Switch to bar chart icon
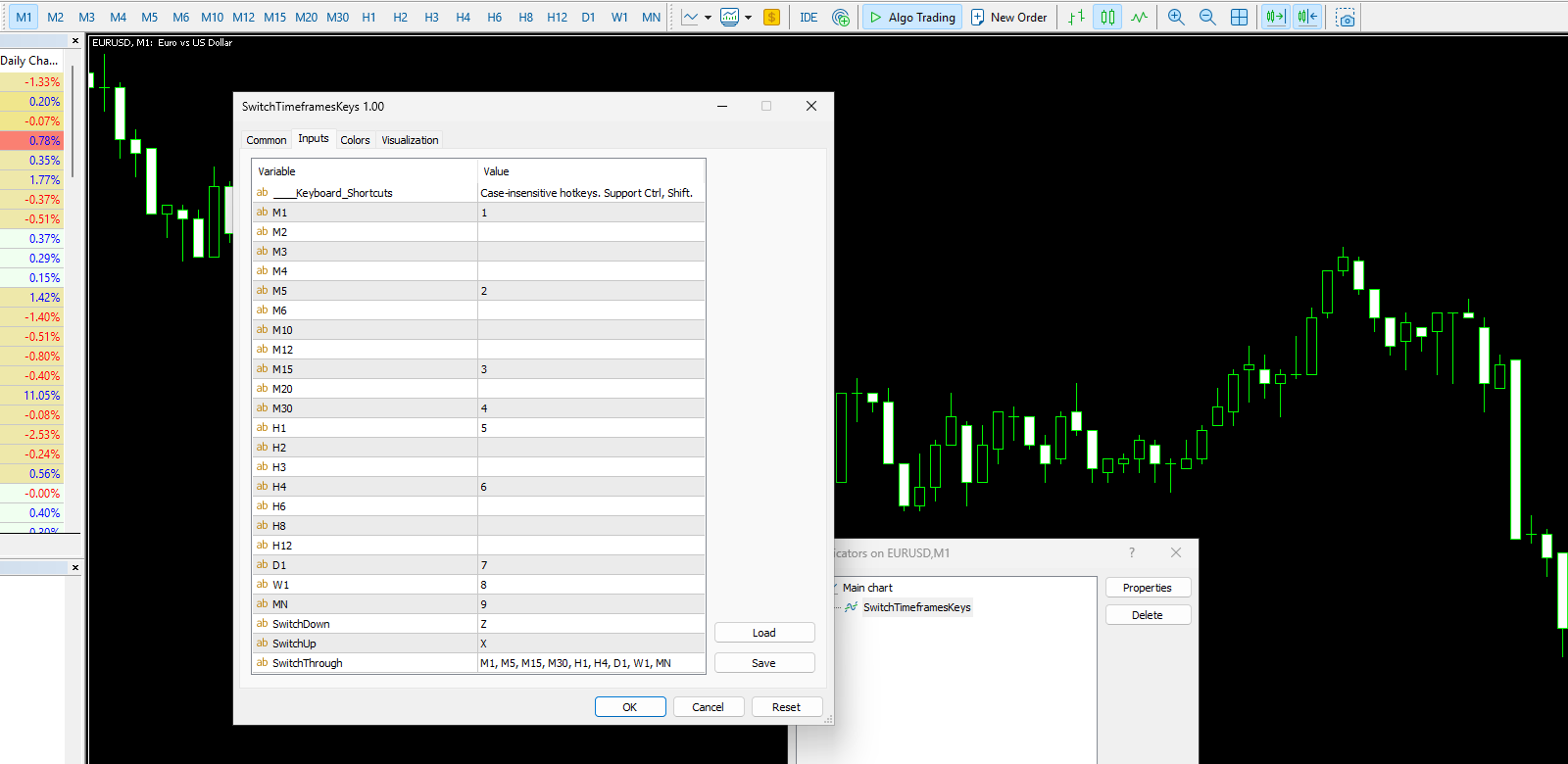Screen dimensions: 1568x764 pyautogui.click(x=1076, y=17)
